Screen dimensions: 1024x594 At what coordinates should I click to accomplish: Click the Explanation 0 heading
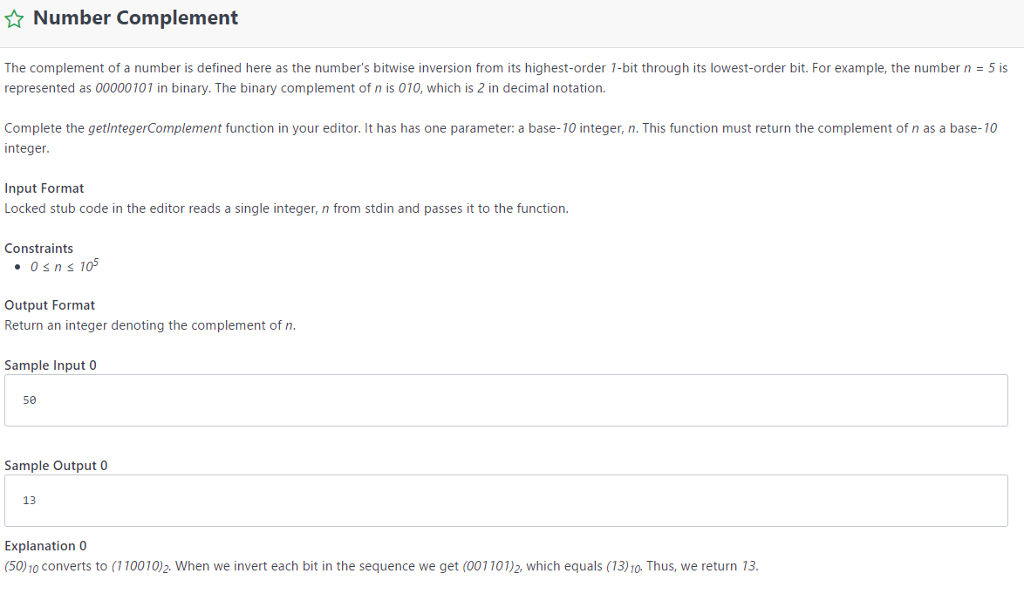click(x=46, y=546)
